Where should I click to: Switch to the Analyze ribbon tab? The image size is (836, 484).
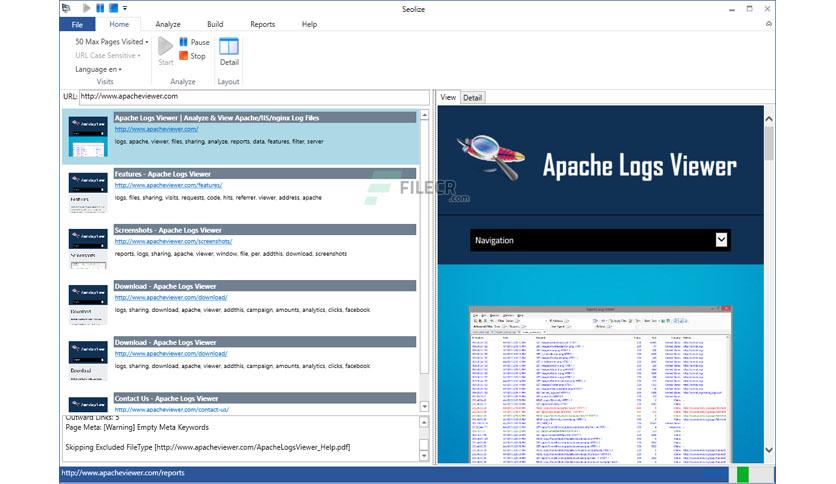click(168, 25)
